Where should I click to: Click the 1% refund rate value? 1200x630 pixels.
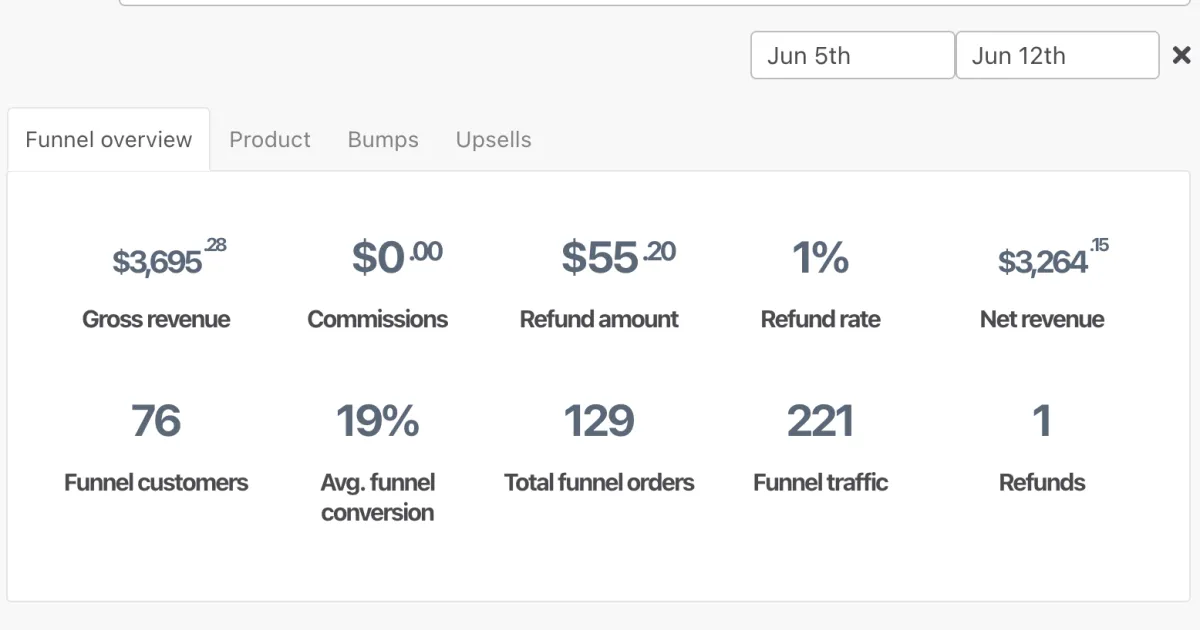(x=820, y=258)
